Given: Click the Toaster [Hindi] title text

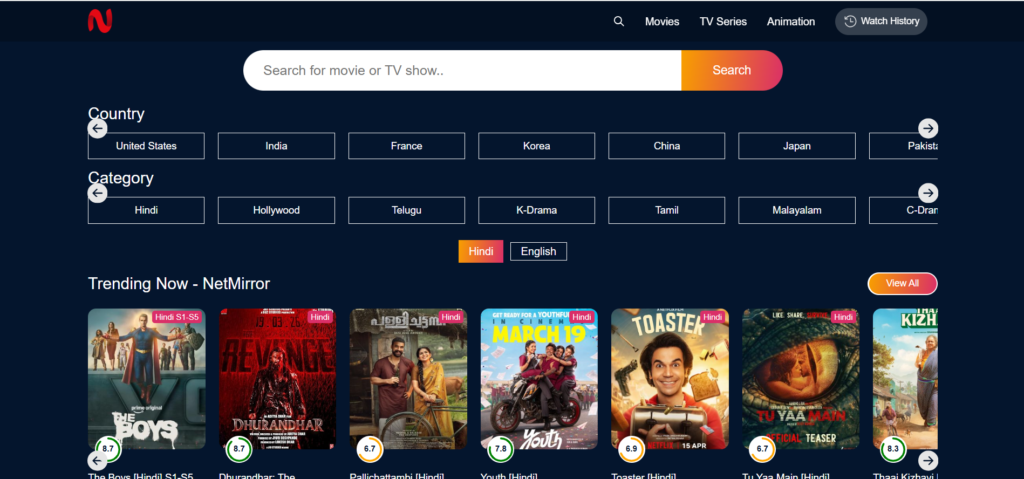Looking at the screenshot, I should pyautogui.click(x=643, y=476).
